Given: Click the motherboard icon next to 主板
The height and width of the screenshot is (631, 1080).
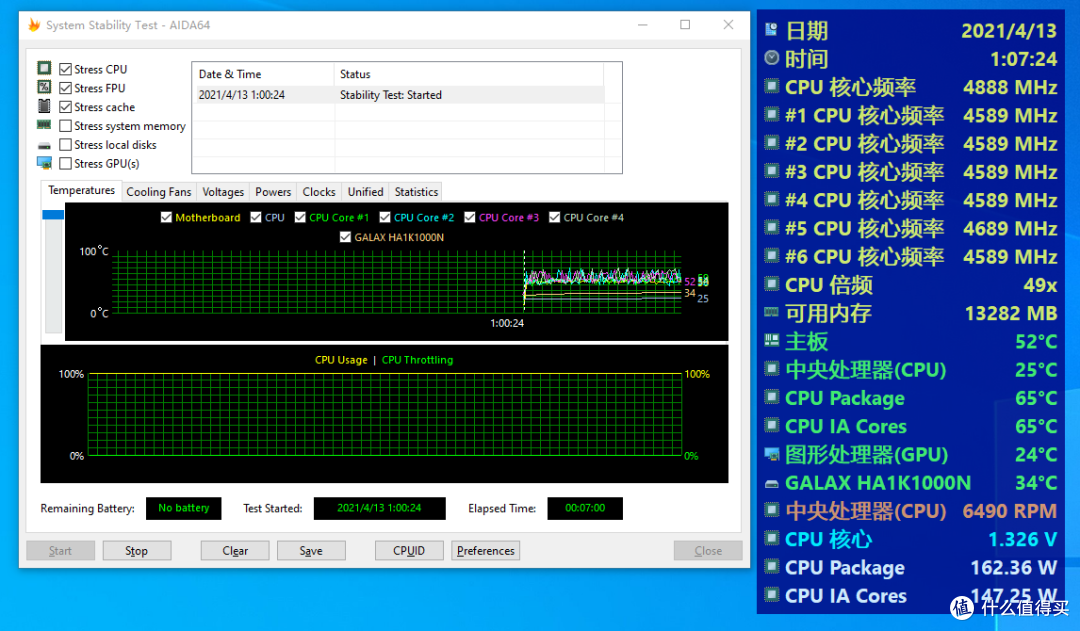Looking at the screenshot, I should (x=771, y=340).
